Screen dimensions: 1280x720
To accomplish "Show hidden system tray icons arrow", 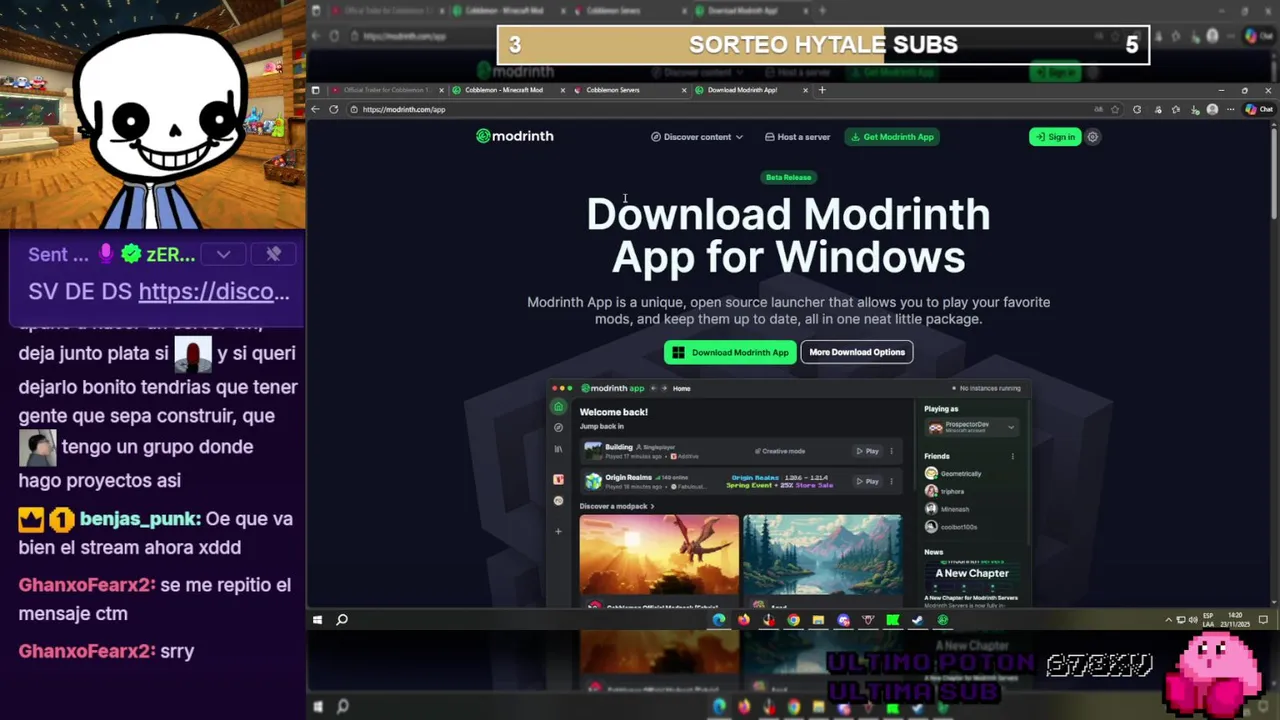I will 1168,620.
